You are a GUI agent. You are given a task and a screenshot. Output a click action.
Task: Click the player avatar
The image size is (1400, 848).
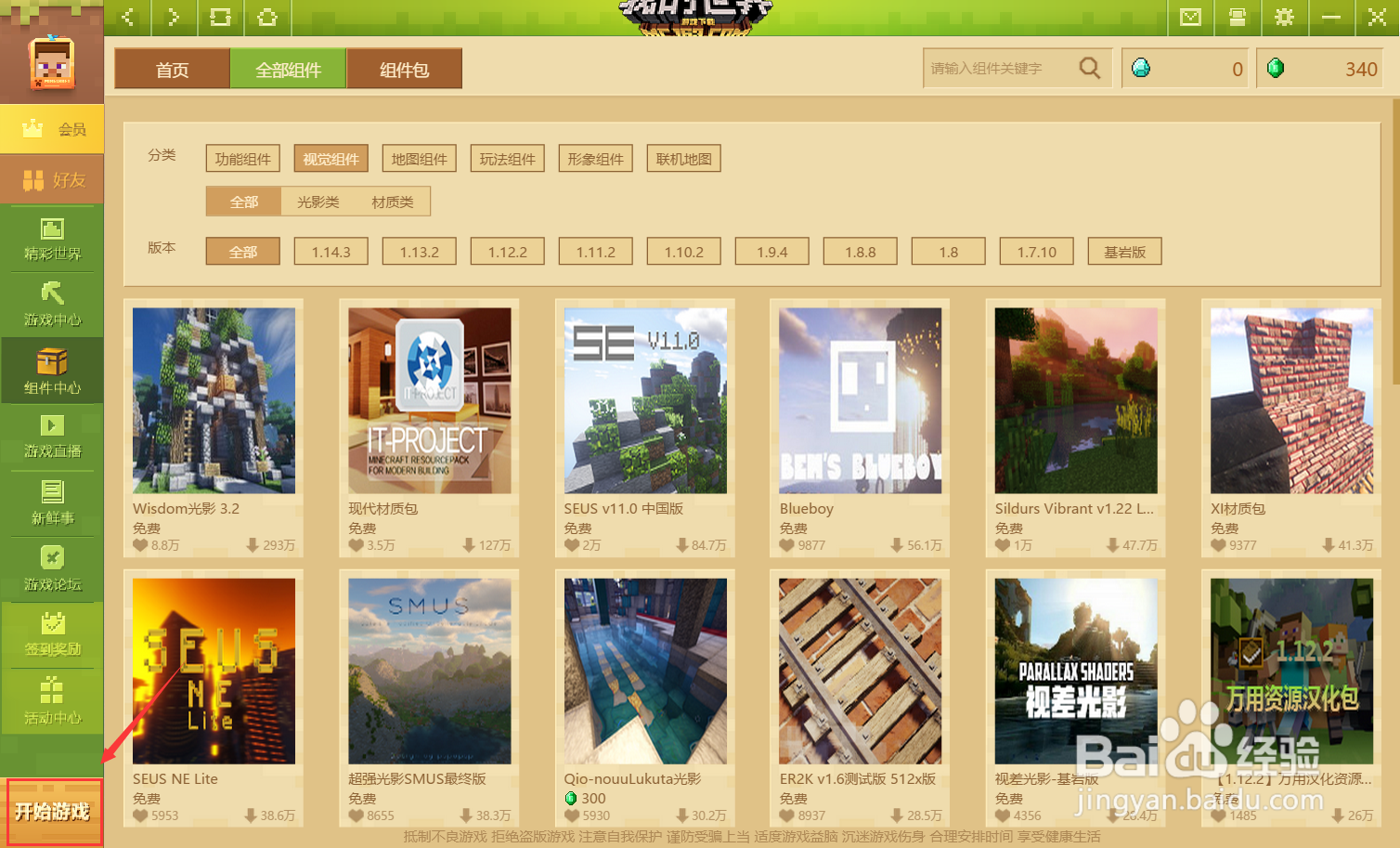[52, 63]
